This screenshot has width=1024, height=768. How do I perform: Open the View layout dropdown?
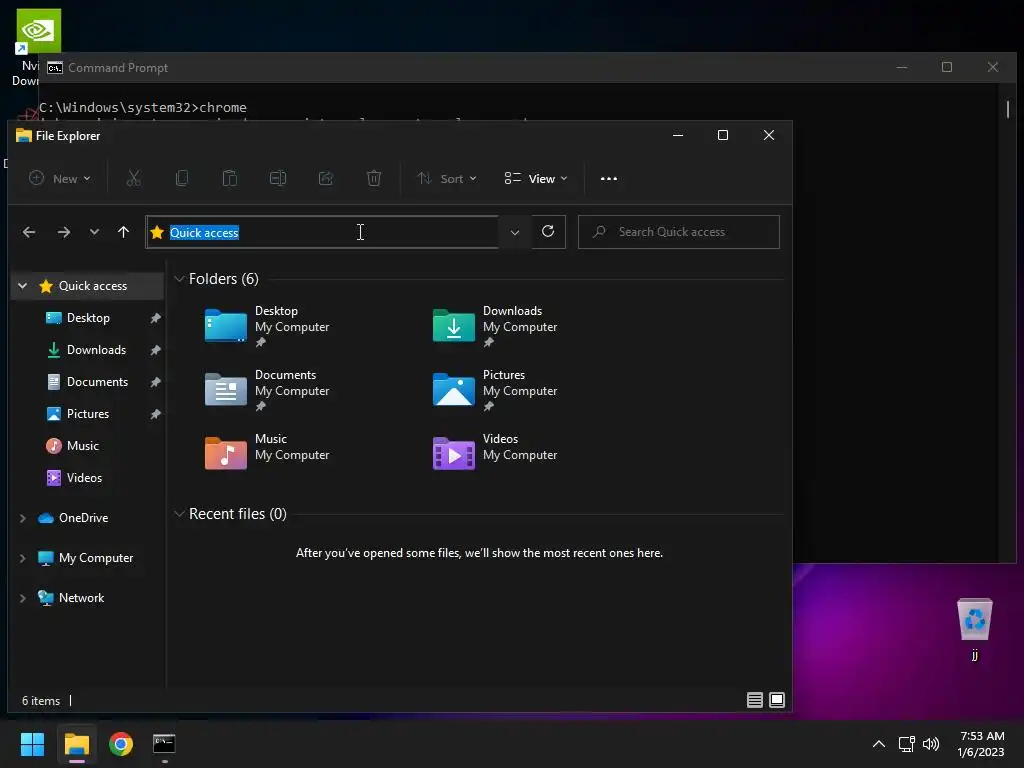536,178
